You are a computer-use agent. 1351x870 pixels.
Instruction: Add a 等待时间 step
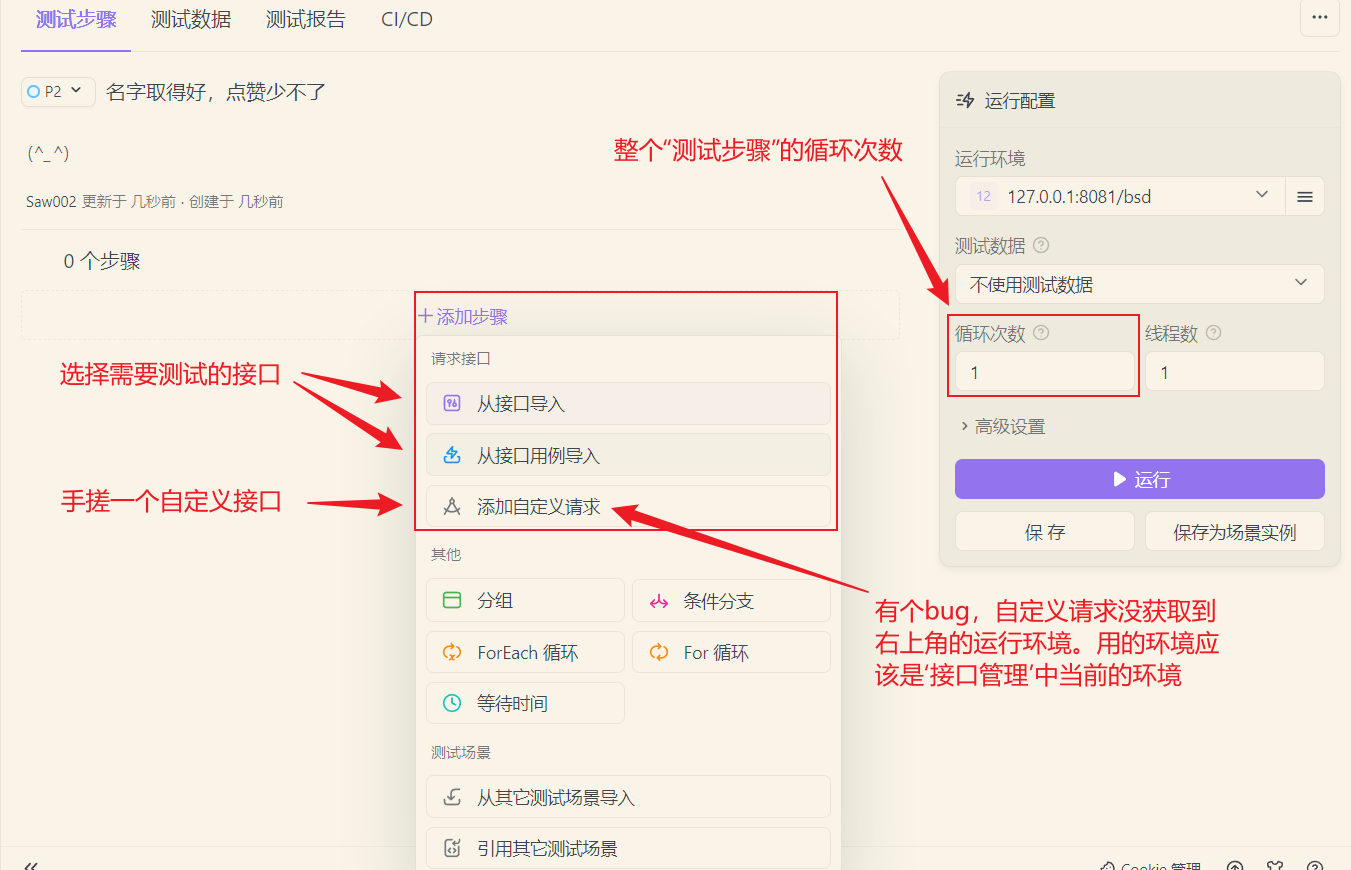click(x=525, y=704)
